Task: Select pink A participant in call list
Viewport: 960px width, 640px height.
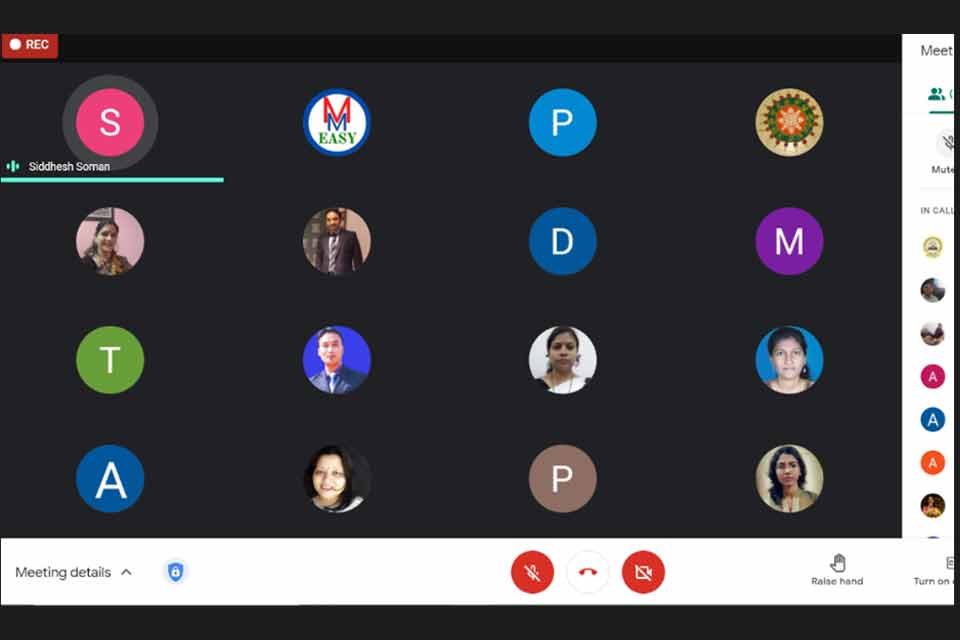Action: (x=932, y=376)
